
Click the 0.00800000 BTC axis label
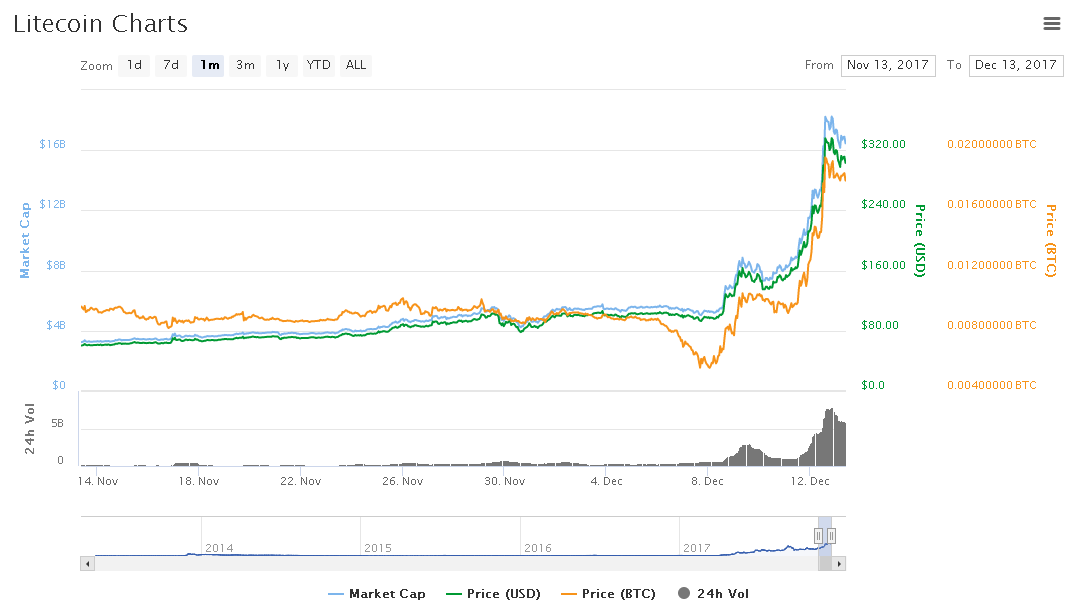pos(992,325)
